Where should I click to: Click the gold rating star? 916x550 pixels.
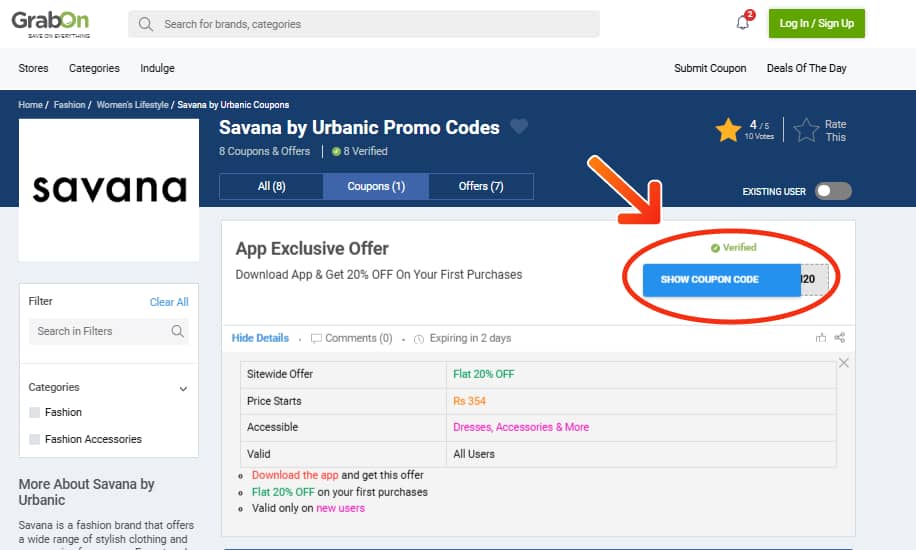(x=728, y=130)
